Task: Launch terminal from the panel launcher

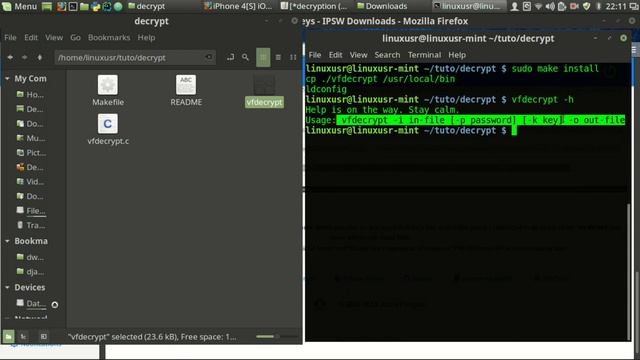Action: pyautogui.click(x=73, y=6)
